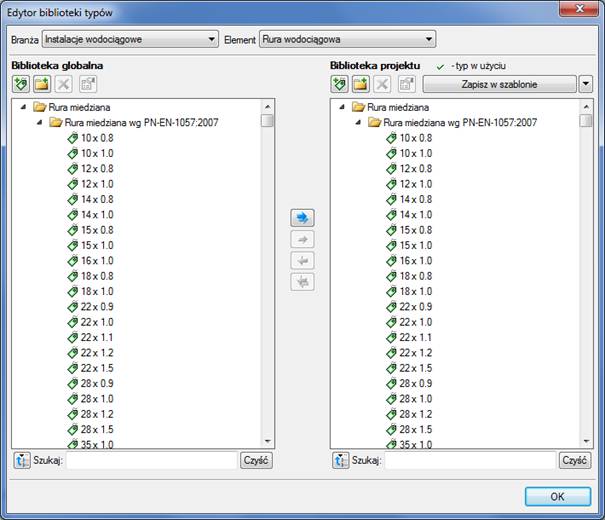Select 28x 1.0 in global library
Image resolution: width=605 pixels, height=520 pixels.
[x=97, y=399]
